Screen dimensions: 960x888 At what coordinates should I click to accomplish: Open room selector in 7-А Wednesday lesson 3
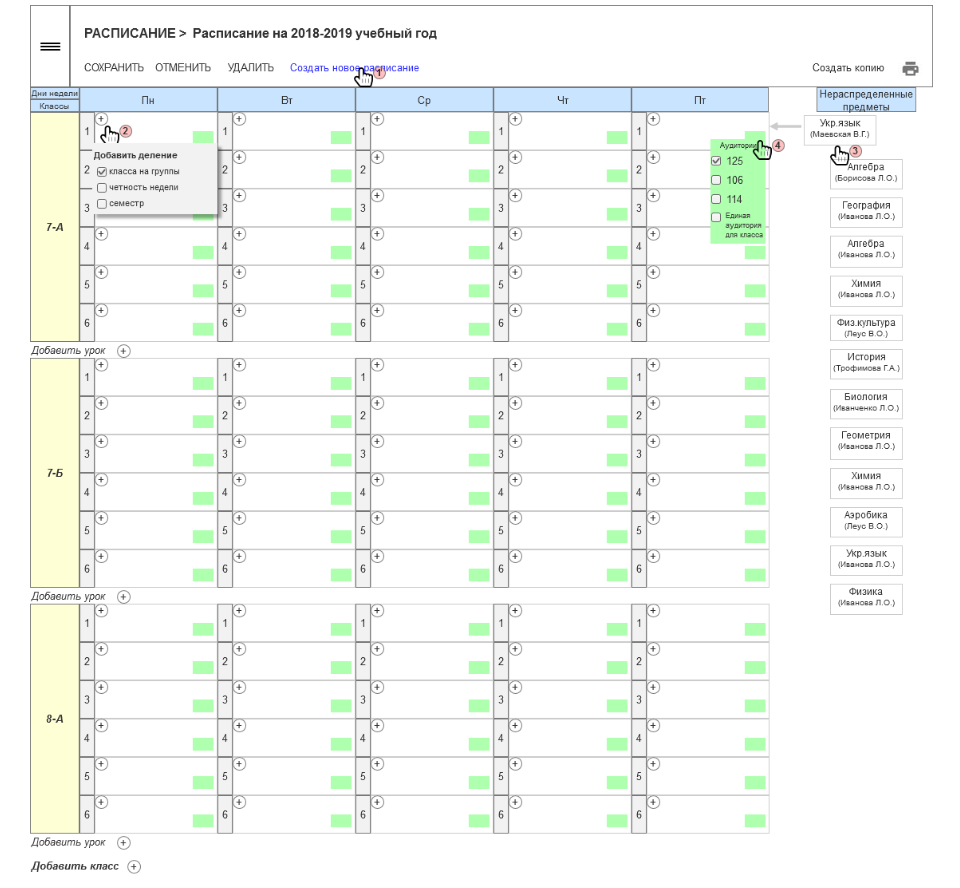[x=479, y=214]
